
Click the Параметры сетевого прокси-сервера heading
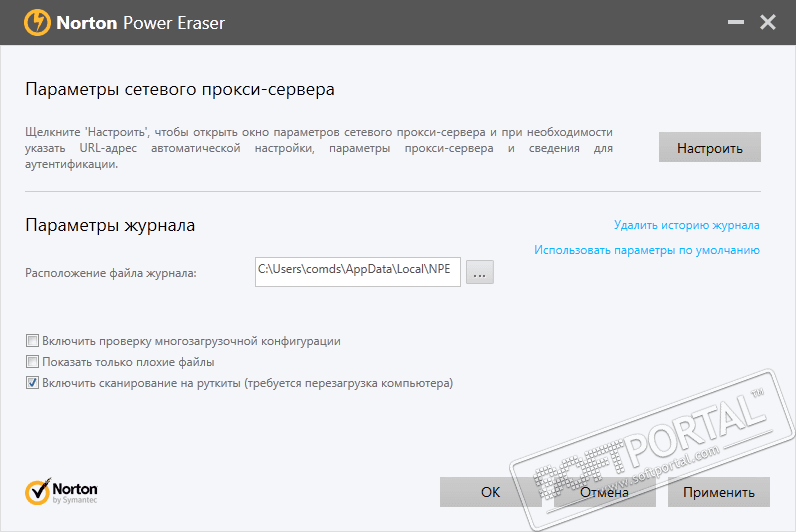180,89
